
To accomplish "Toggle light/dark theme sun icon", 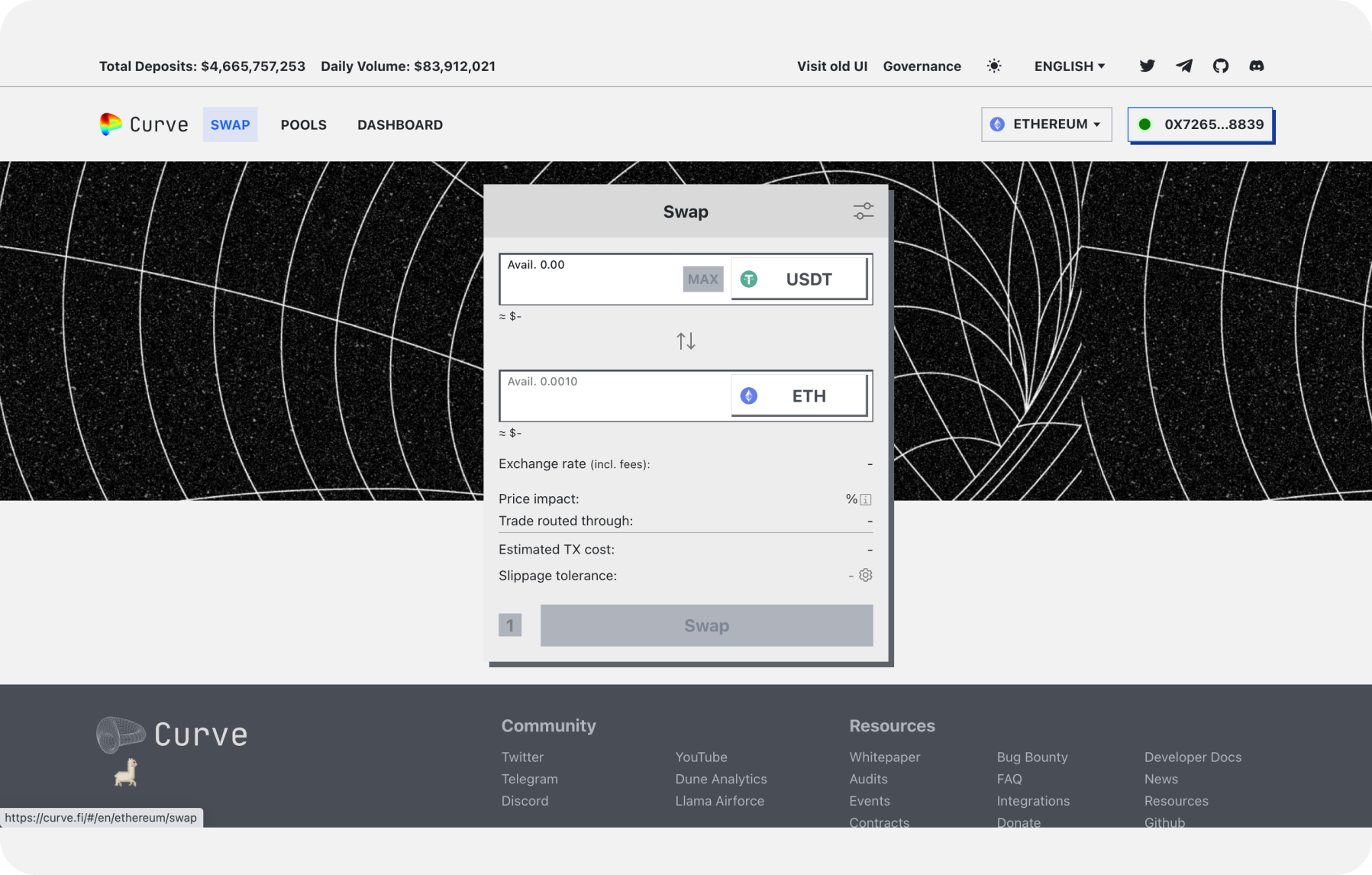I will coord(994,66).
